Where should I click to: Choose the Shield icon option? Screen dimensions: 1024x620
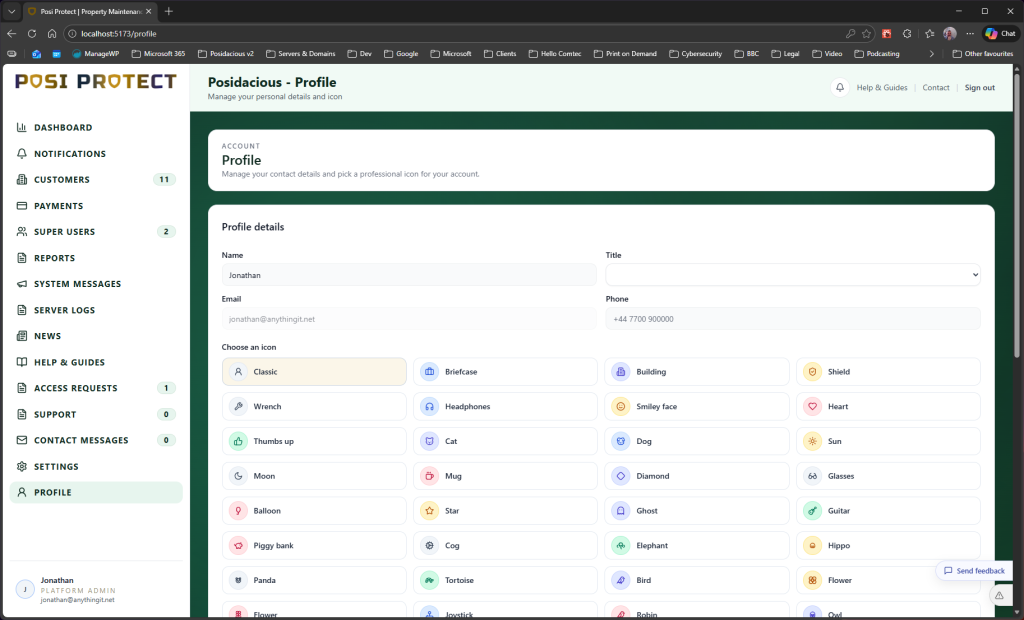[x=888, y=372]
